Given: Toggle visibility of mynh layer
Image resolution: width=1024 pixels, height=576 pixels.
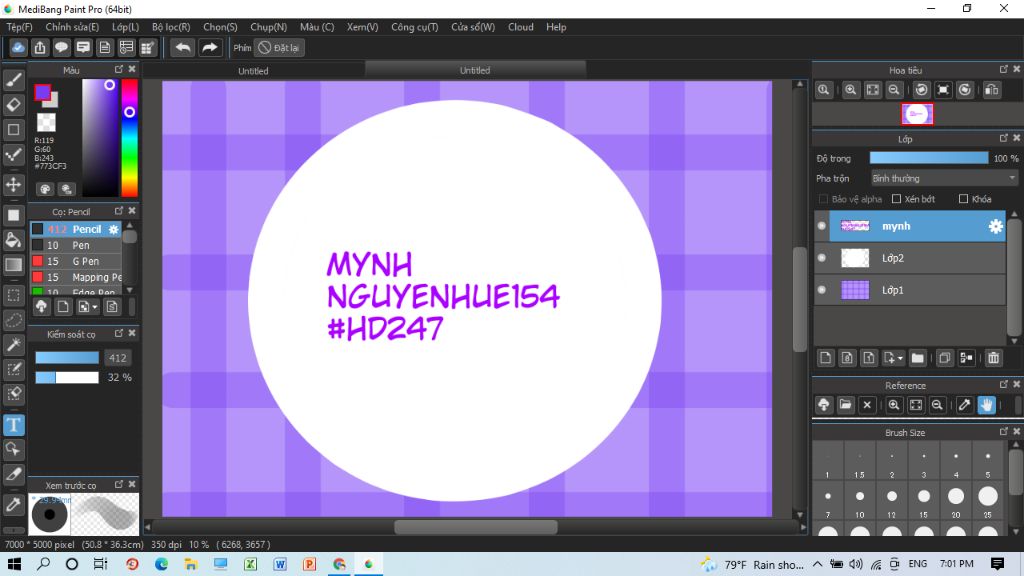Looking at the screenshot, I should pyautogui.click(x=822, y=226).
